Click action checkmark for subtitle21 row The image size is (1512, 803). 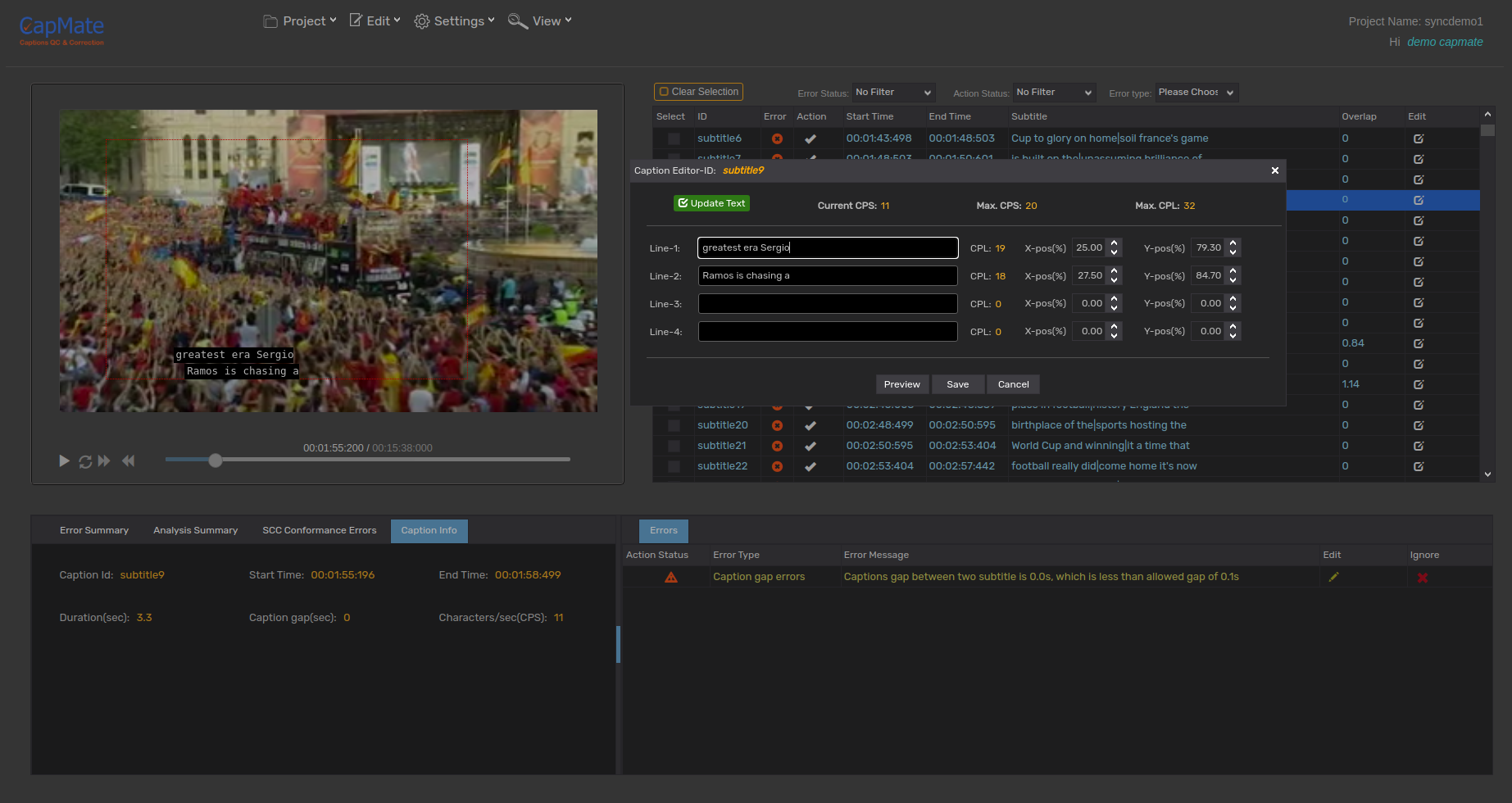click(x=810, y=446)
